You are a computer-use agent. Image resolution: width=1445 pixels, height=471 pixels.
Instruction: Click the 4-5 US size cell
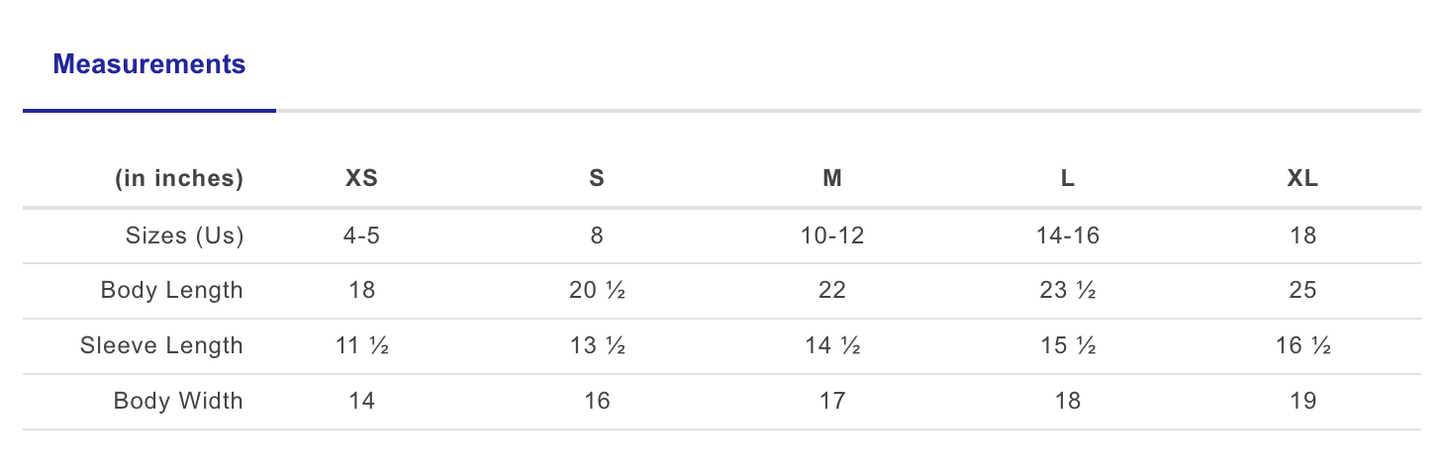[x=361, y=236]
